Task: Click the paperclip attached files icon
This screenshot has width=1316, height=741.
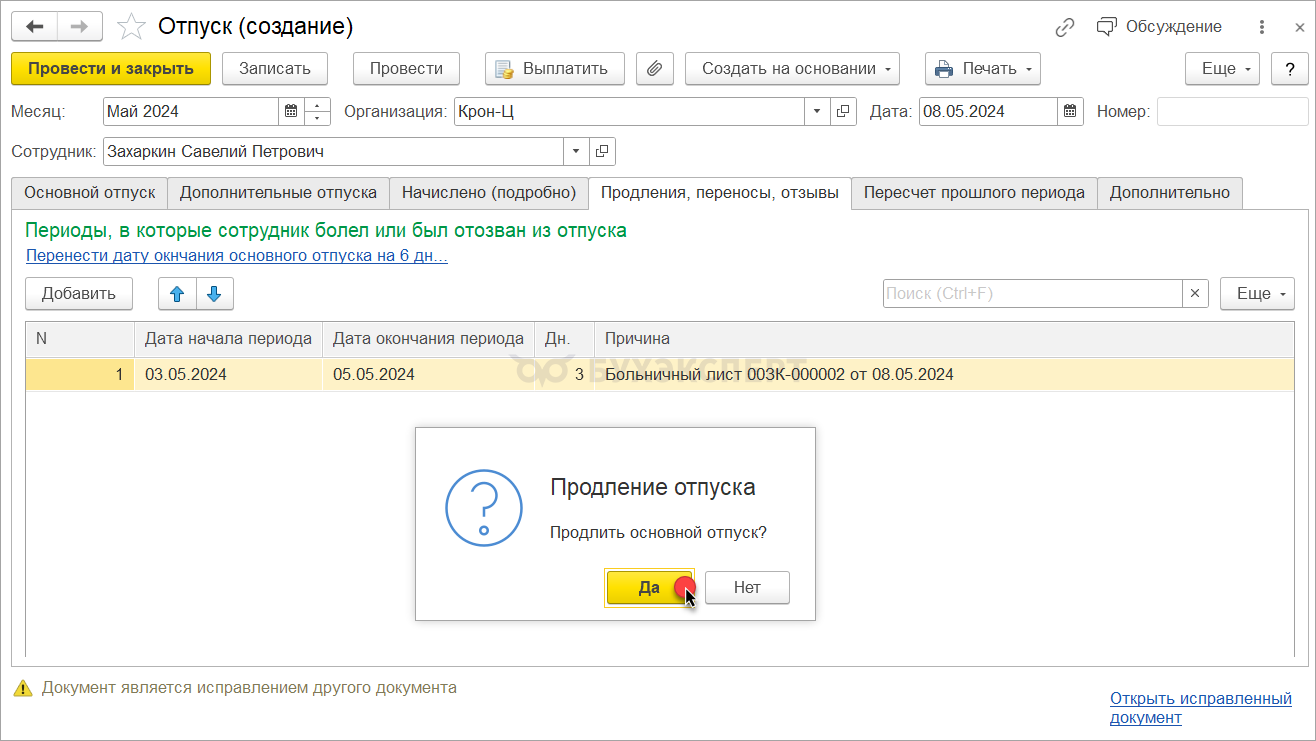Action: pos(655,69)
